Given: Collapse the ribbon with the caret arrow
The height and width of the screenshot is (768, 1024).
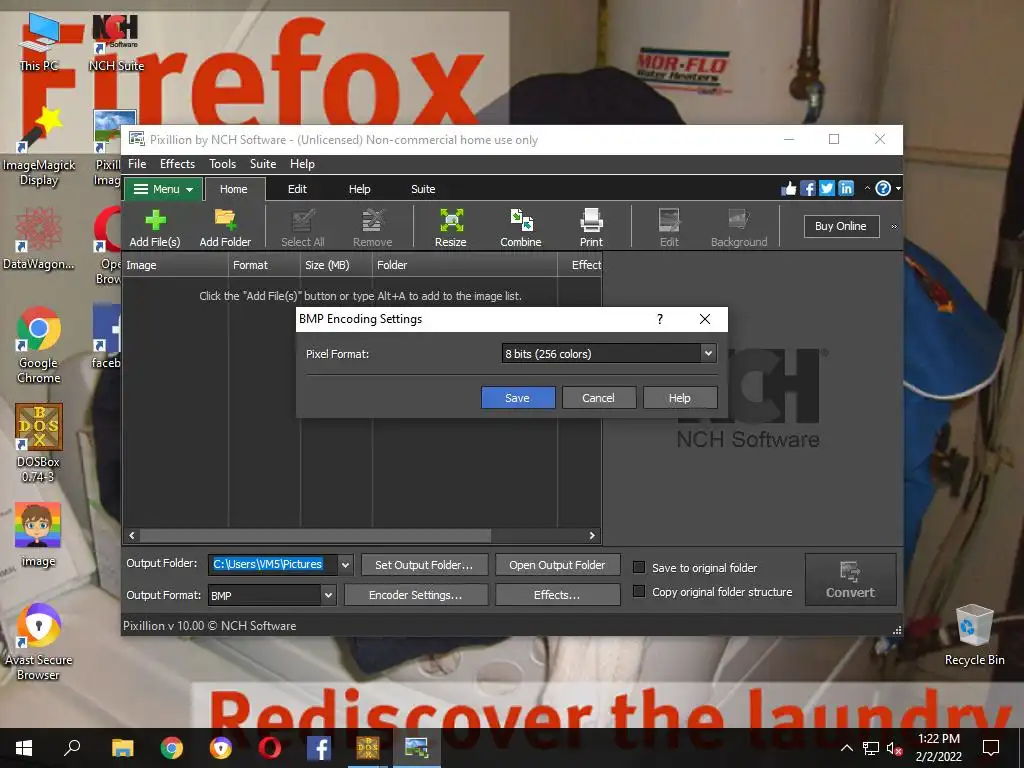Looking at the screenshot, I should point(867,188).
